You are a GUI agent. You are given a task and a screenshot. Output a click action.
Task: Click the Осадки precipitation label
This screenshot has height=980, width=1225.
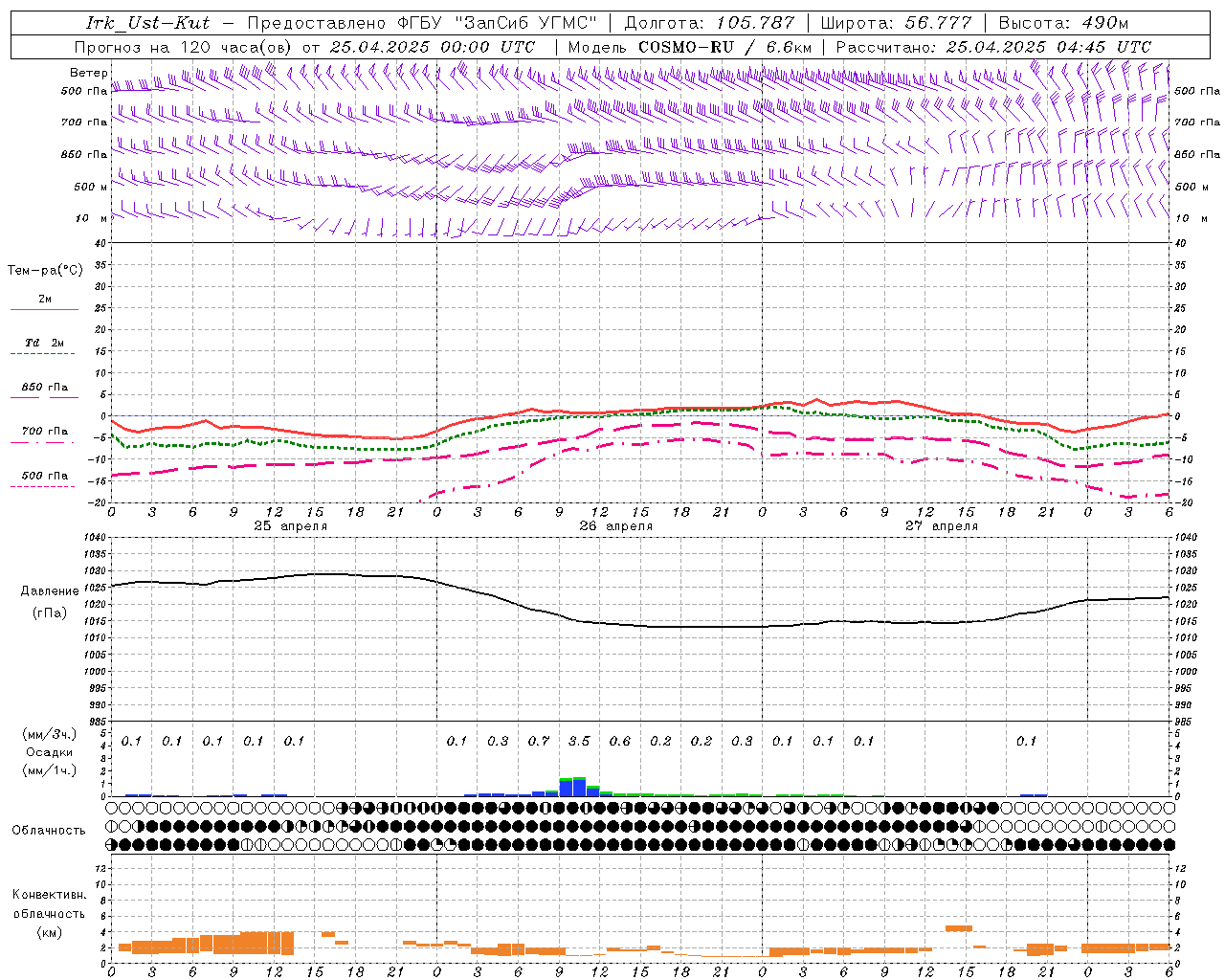tap(50, 752)
